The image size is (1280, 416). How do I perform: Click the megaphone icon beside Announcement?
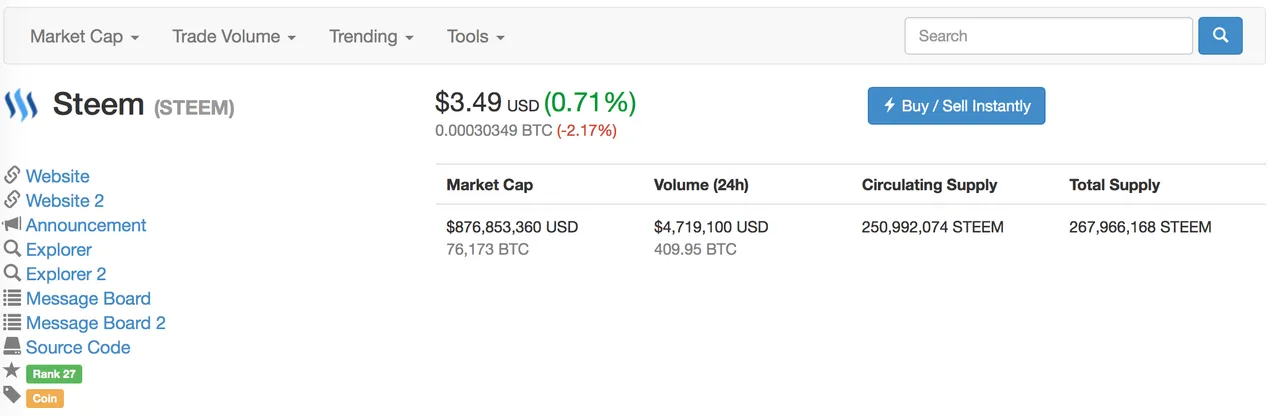pyautogui.click(x=12, y=225)
